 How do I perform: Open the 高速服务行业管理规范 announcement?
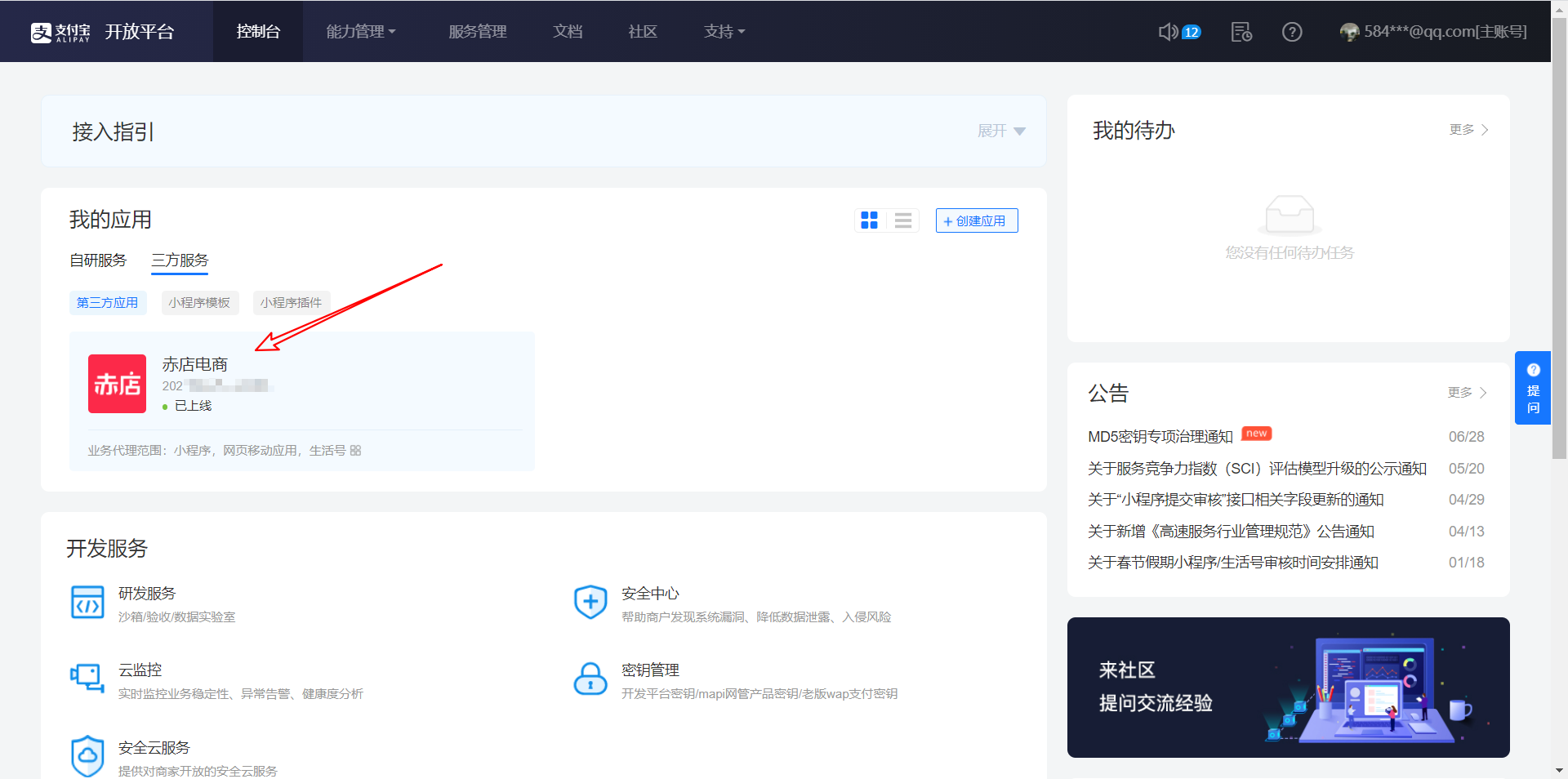[1231, 532]
